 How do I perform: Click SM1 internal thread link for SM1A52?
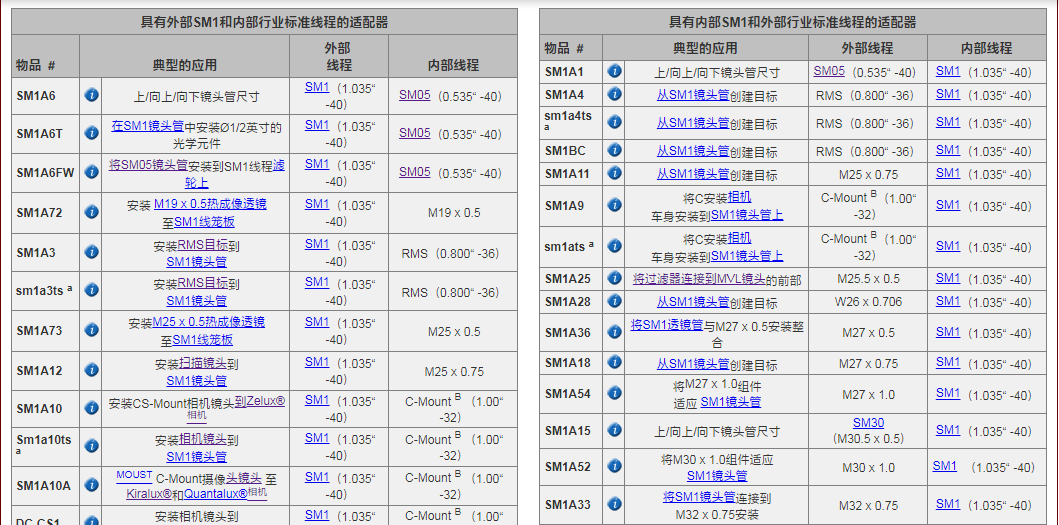pyautogui.click(x=945, y=466)
